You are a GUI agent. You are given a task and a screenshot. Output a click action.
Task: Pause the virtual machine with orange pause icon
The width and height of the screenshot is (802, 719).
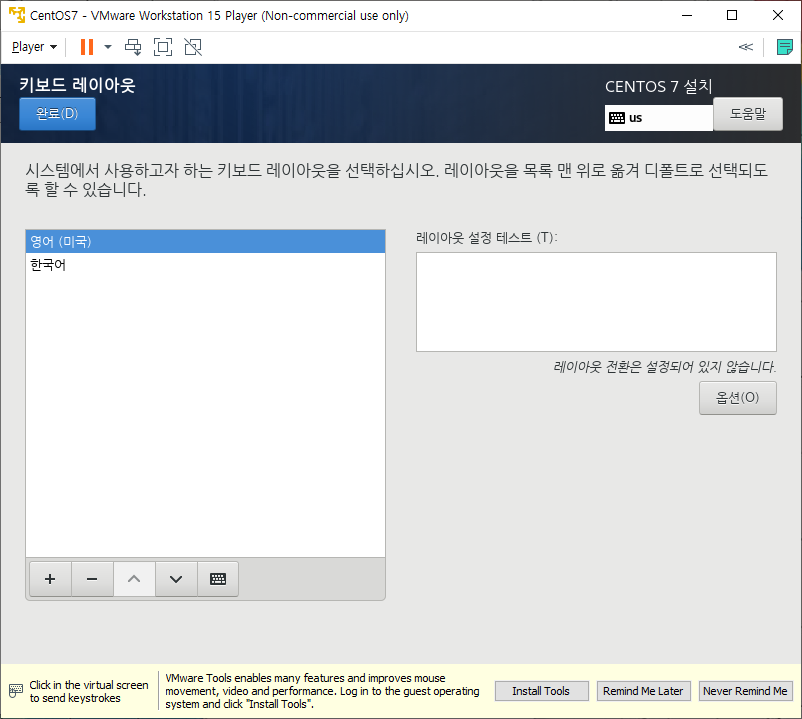pyautogui.click(x=87, y=47)
